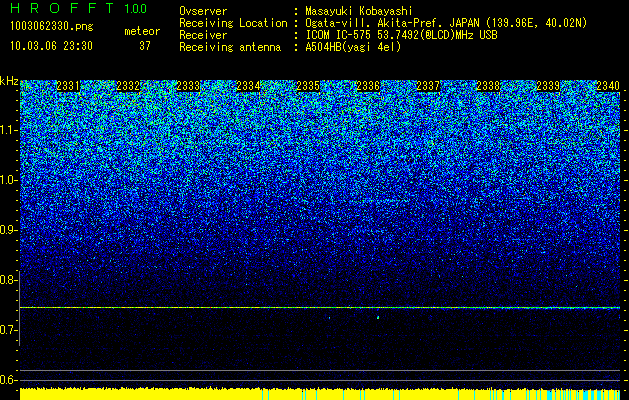The height and width of the screenshot is (400, 629).
Task: Click the 2332 time marker
Action: (x=128, y=86)
